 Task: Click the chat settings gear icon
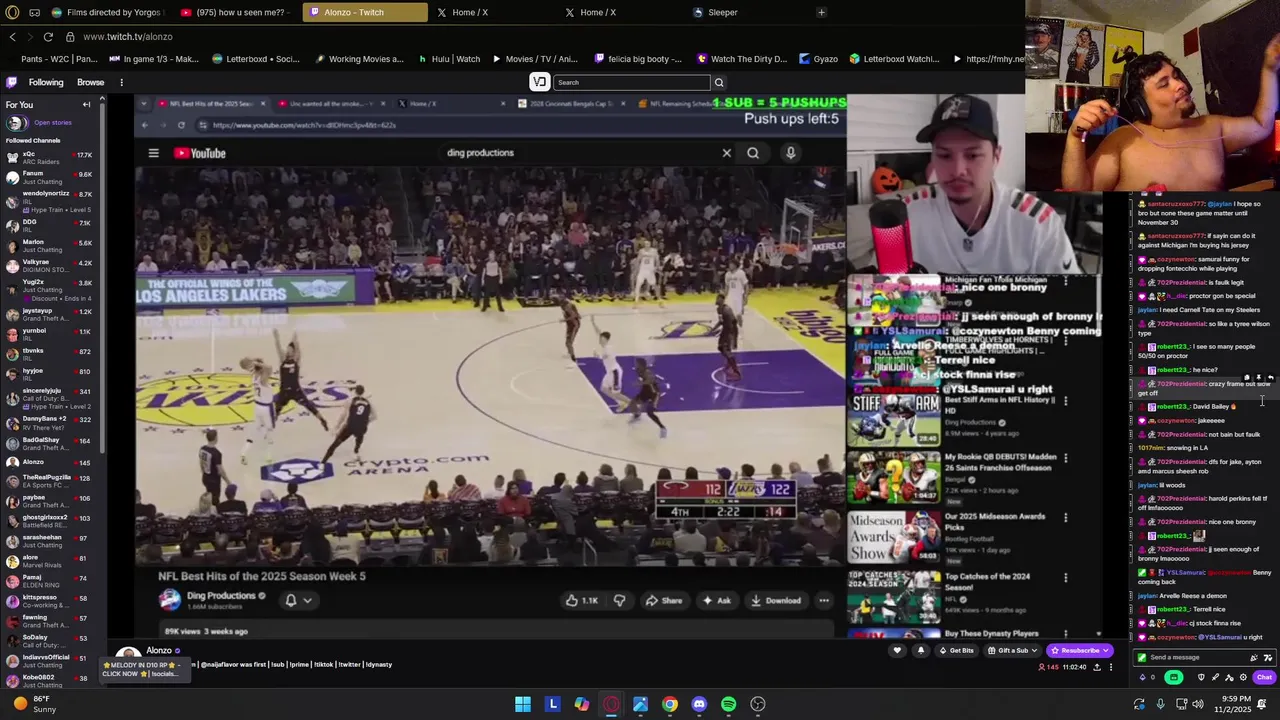click(1243, 677)
